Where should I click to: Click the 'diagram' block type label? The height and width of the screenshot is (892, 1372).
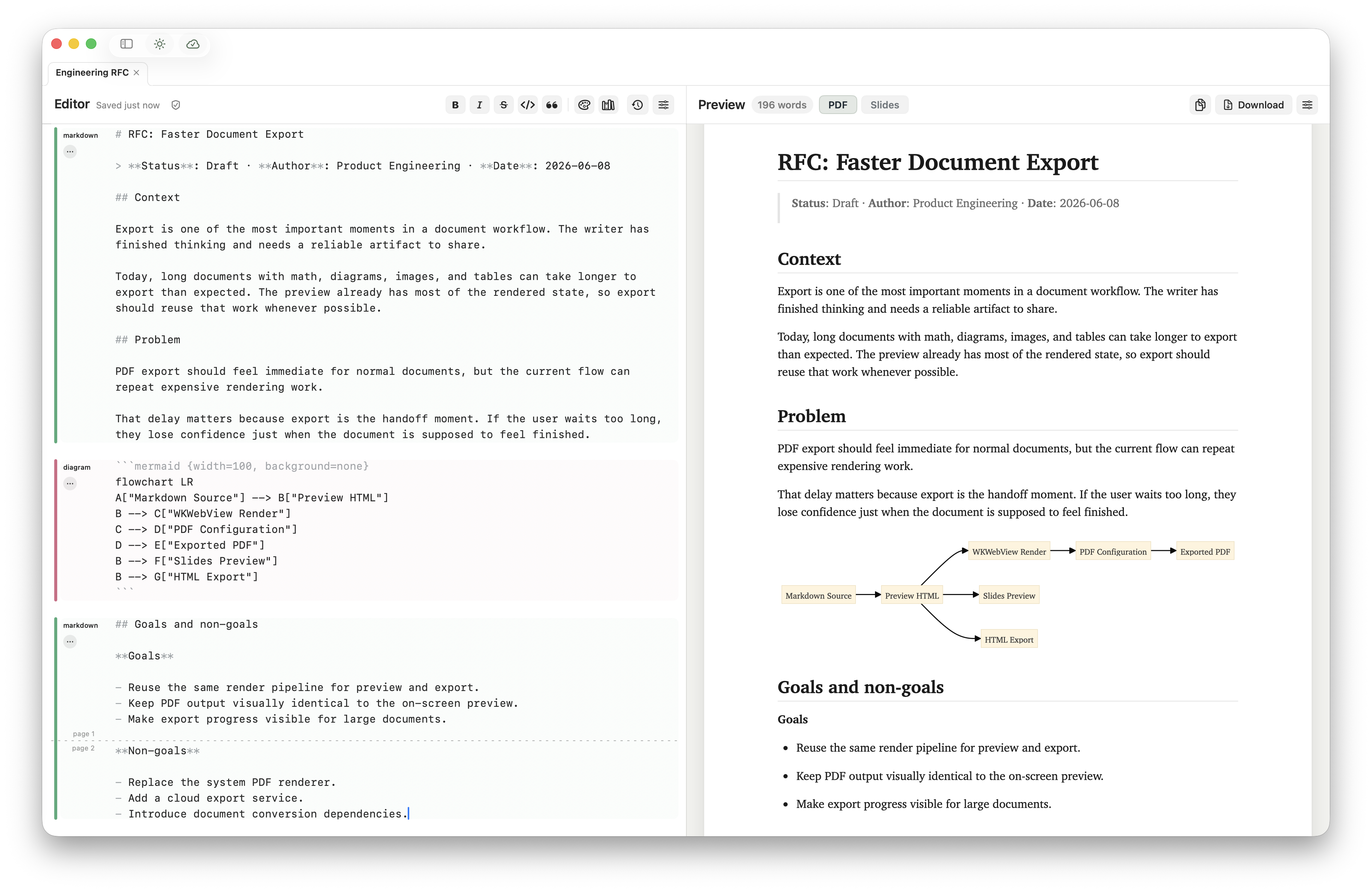pos(77,467)
